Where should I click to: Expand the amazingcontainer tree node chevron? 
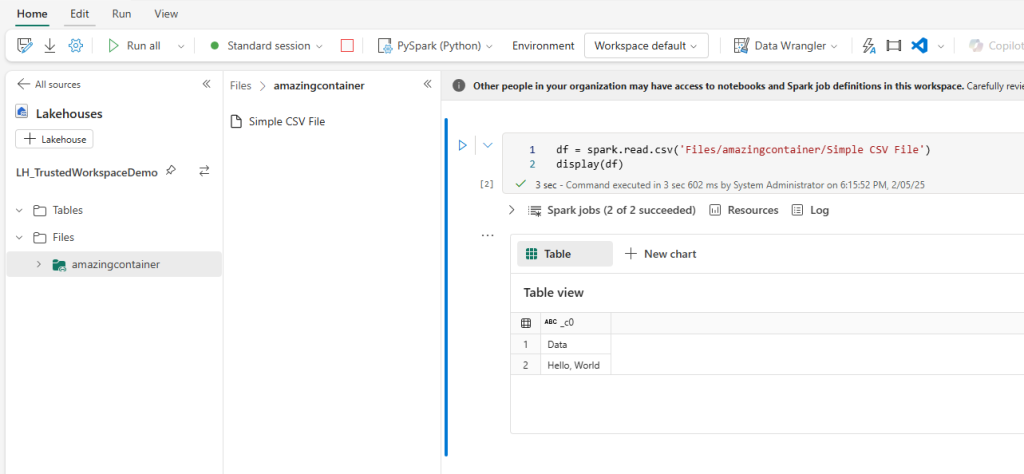(39, 264)
